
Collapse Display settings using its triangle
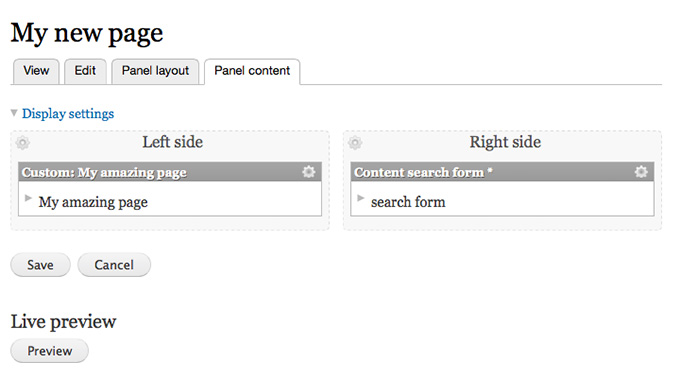point(14,113)
